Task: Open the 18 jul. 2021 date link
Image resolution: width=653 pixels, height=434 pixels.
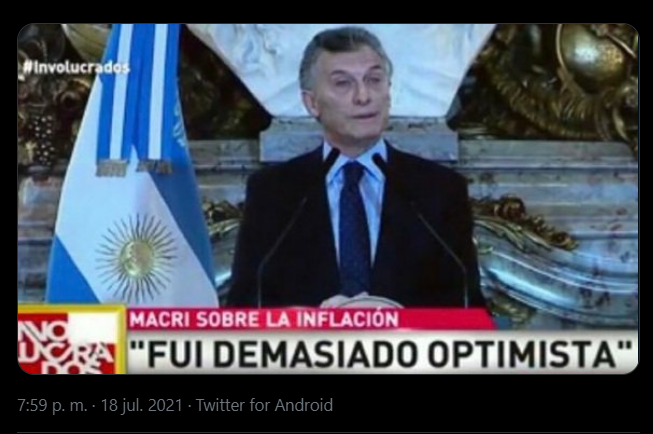Action: click(x=142, y=405)
